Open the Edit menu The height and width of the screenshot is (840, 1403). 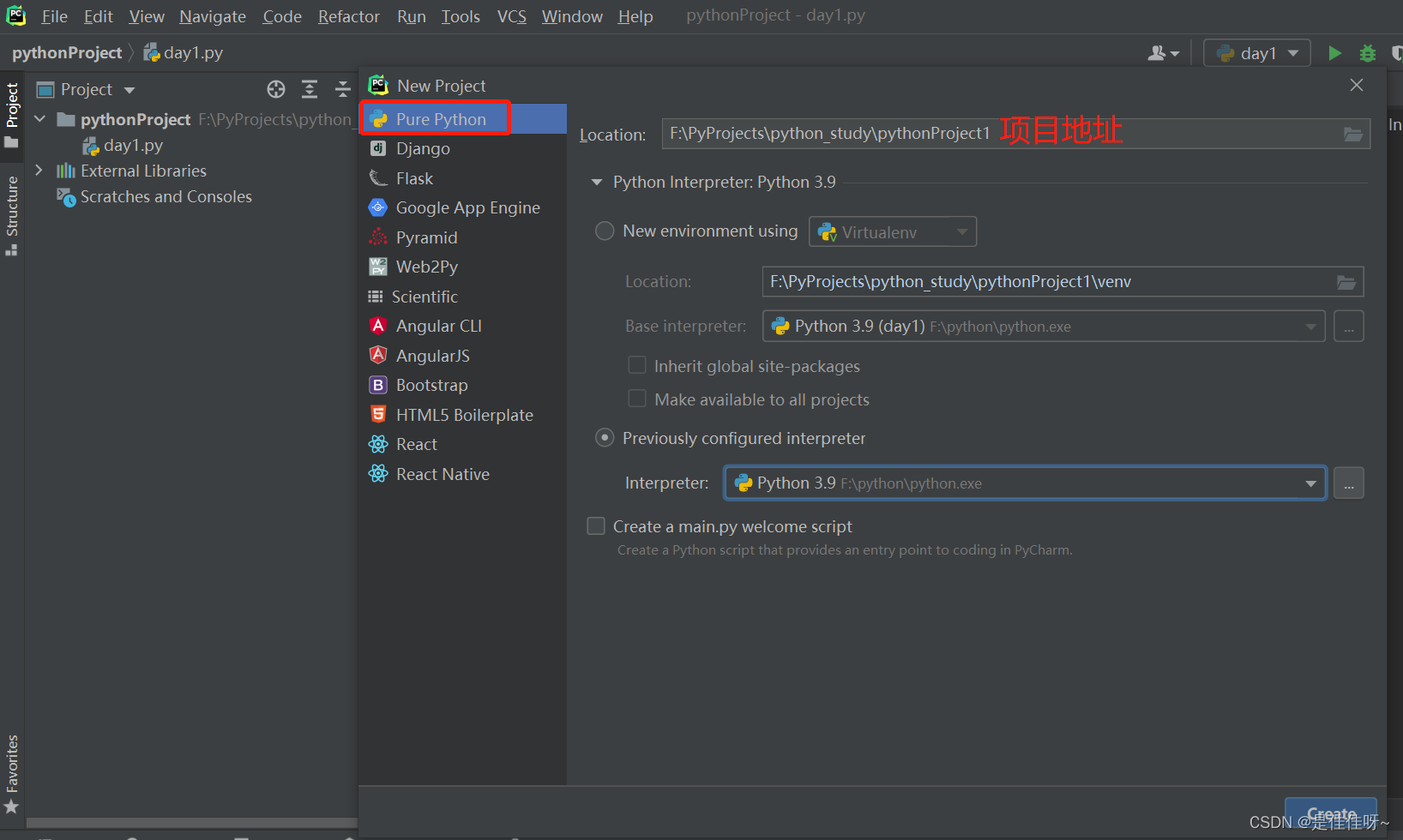tap(99, 16)
